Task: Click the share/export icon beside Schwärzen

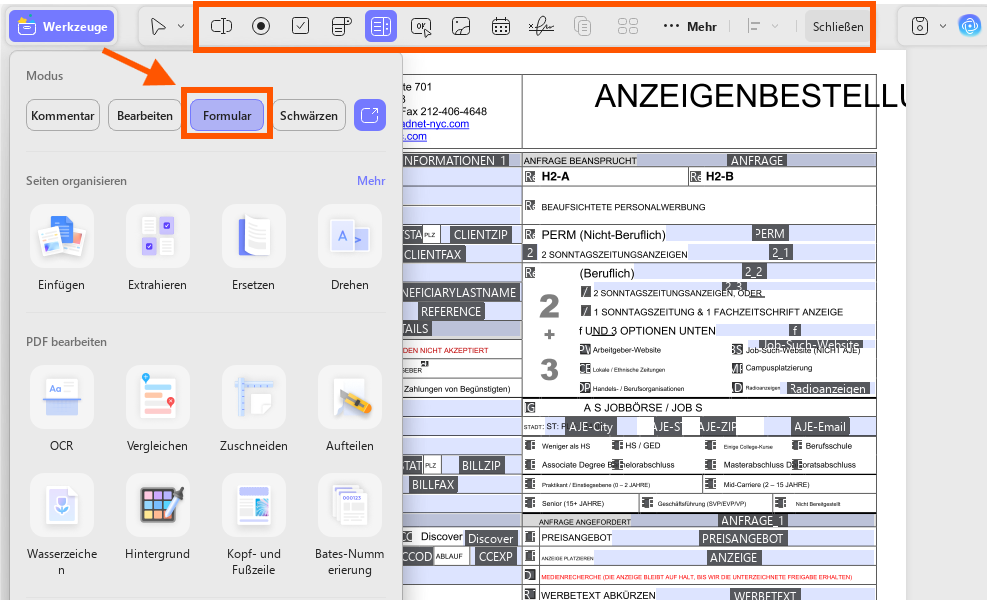Action: [x=369, y=115]
